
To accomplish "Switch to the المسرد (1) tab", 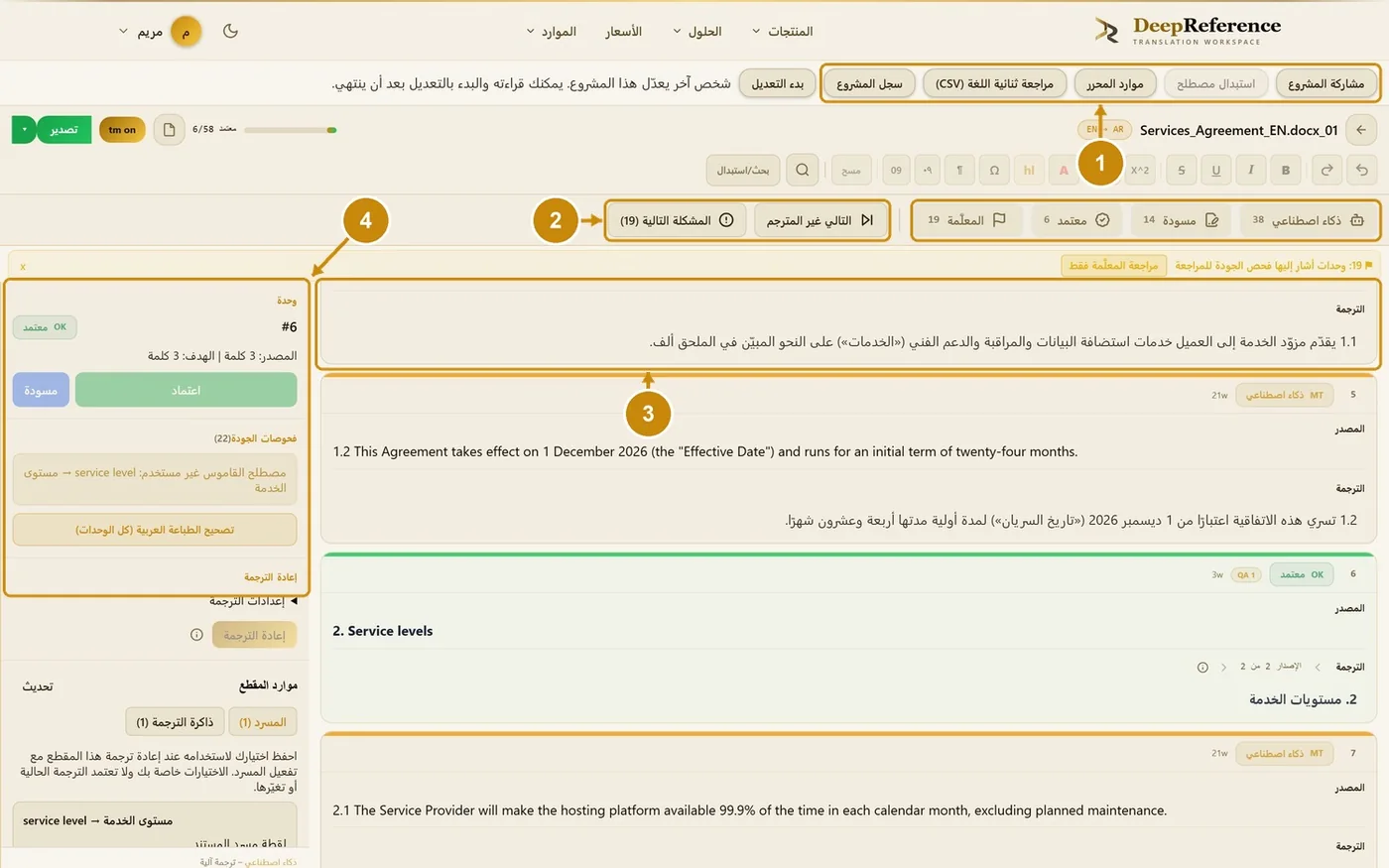I will tap(263, 722).
